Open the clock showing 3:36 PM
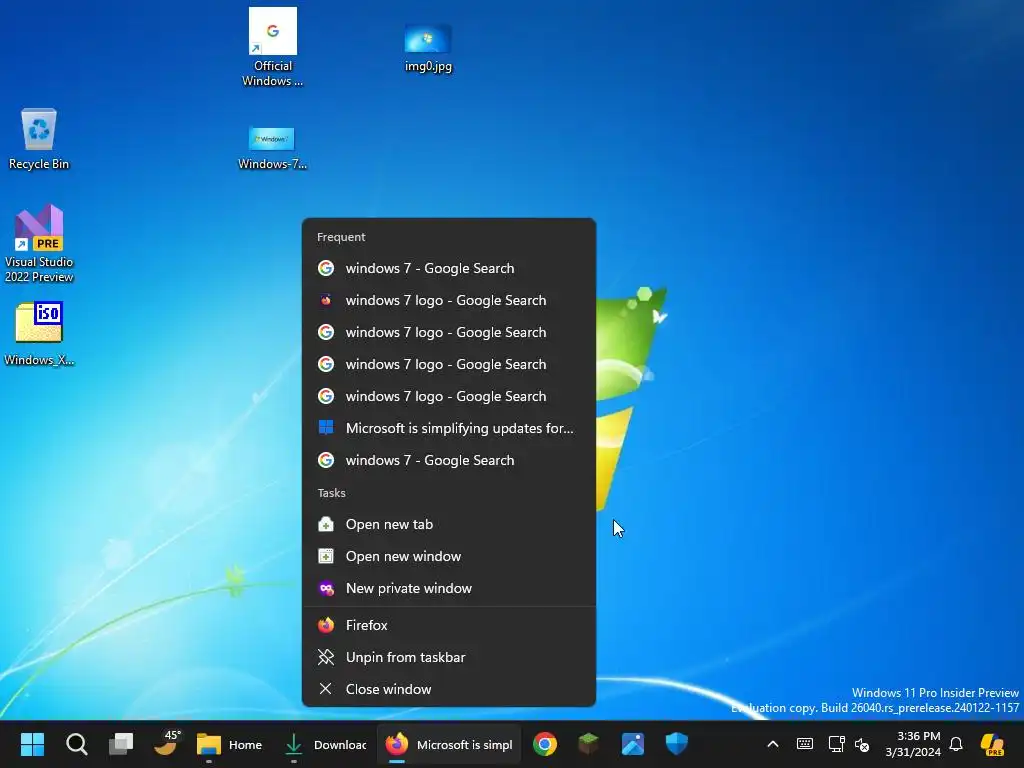Image resolution: width=1024 pixels, height=768 pixels. 913,744
